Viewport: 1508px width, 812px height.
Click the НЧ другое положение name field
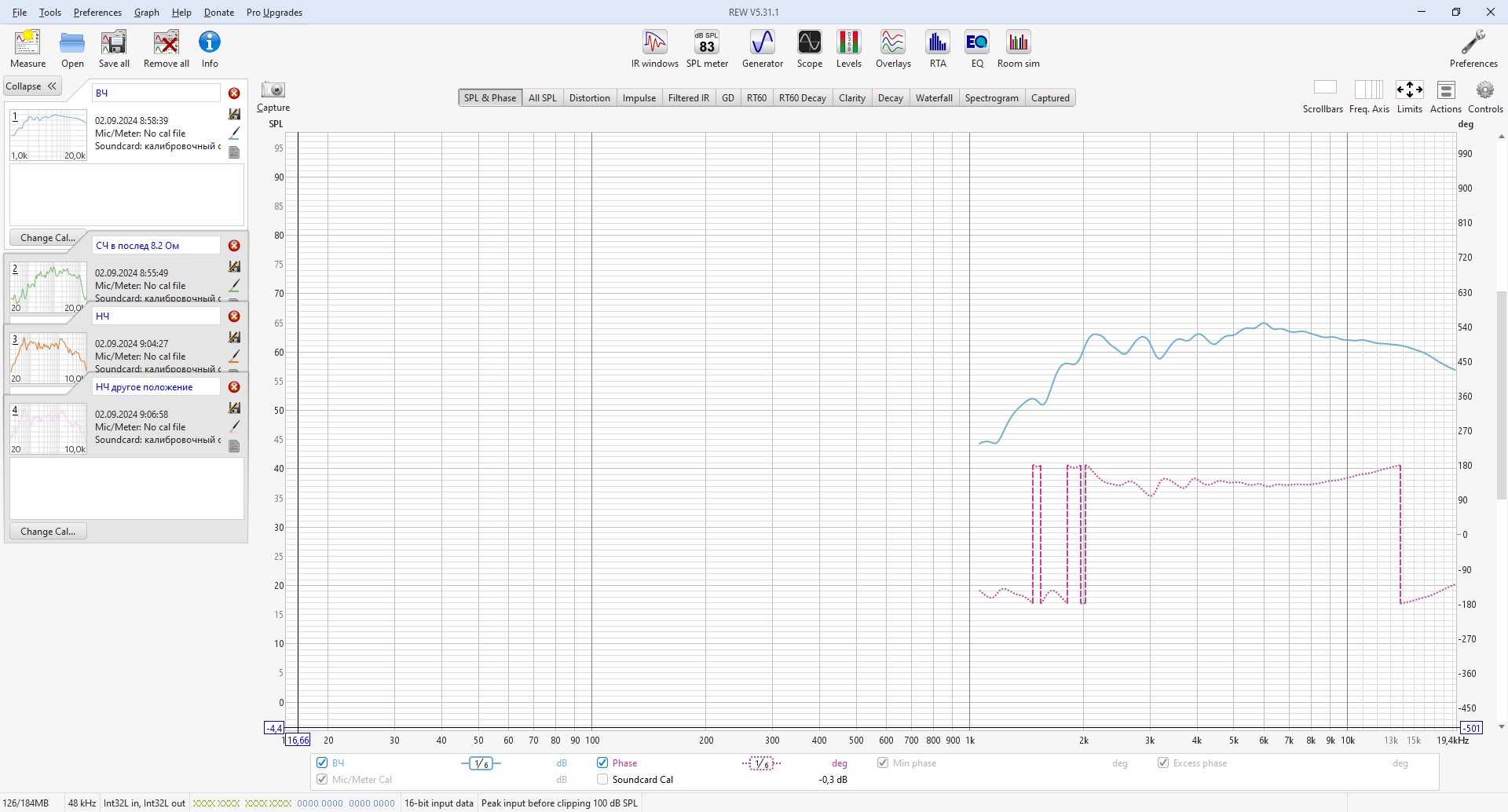click(156, 387)
